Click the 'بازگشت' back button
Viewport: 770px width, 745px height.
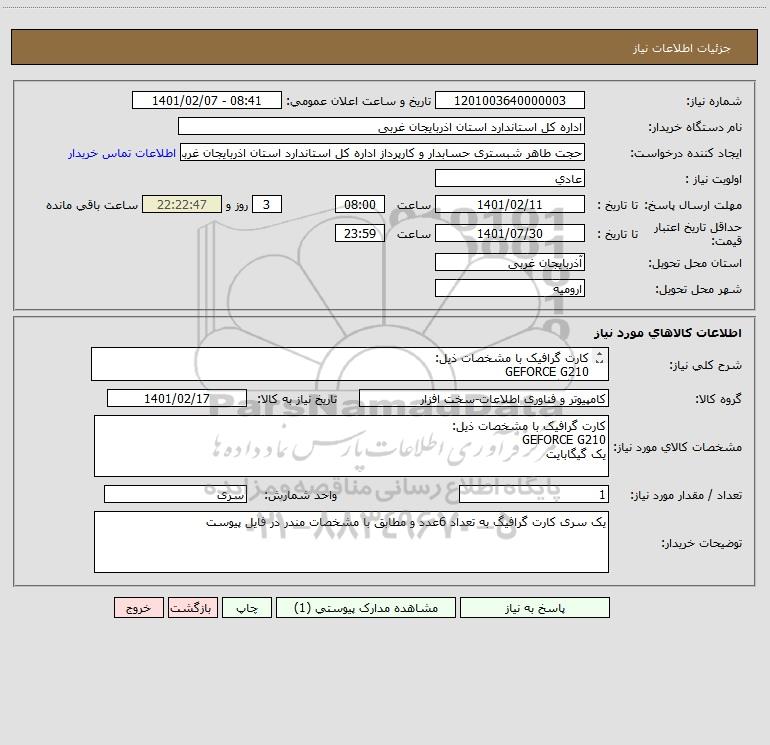192,608
